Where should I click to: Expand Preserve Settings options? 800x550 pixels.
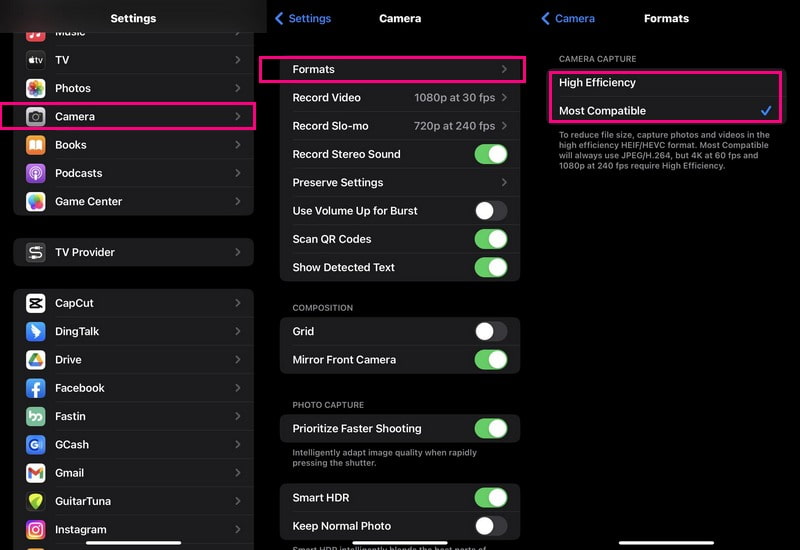[399, 183]
